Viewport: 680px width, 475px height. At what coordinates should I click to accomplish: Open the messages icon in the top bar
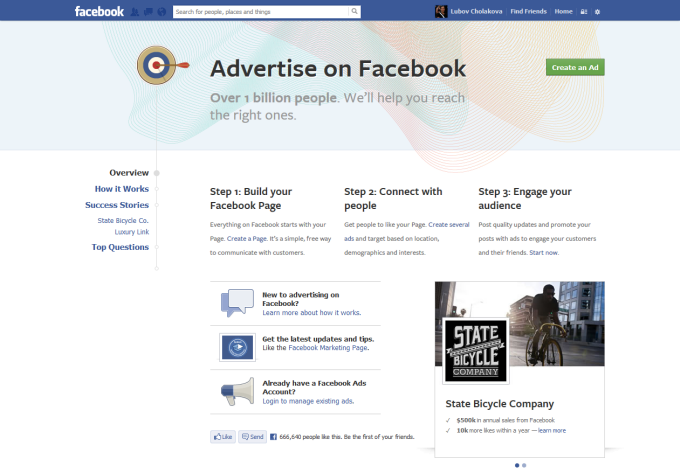click(148, 12)
